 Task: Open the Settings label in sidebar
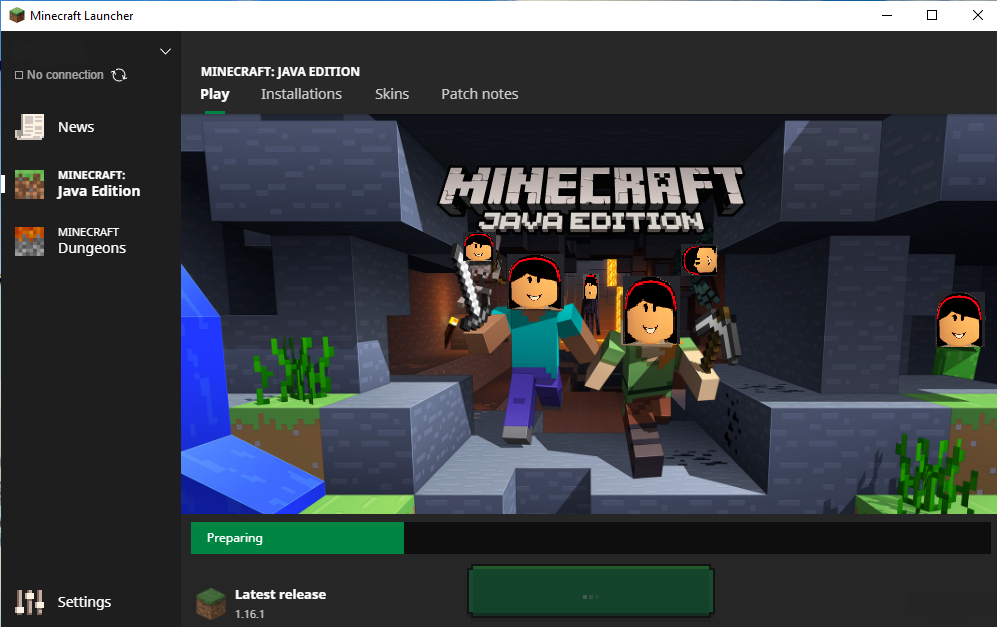[84, 602]
